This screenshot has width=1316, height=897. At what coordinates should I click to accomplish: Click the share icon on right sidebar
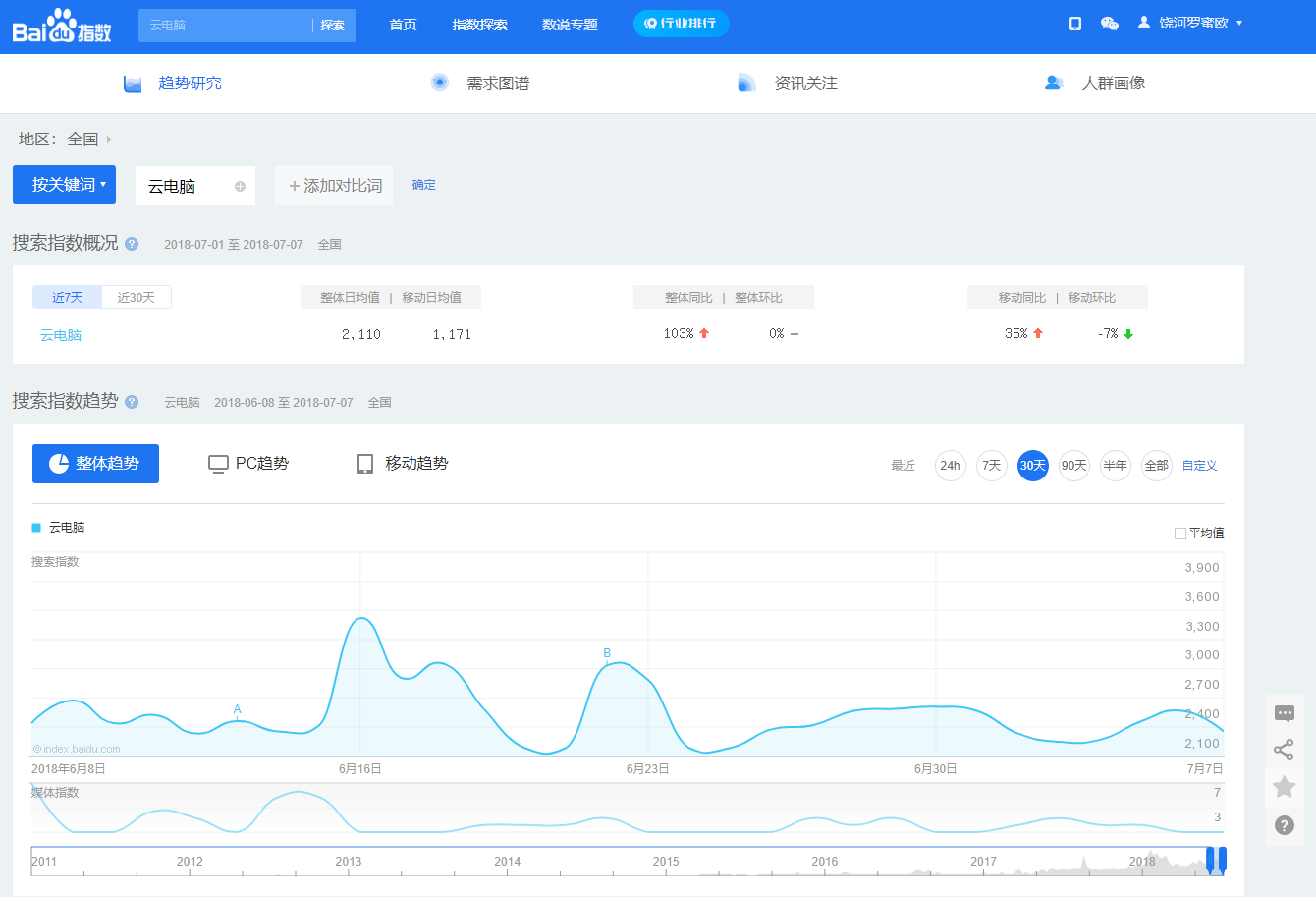(1284, 750)
